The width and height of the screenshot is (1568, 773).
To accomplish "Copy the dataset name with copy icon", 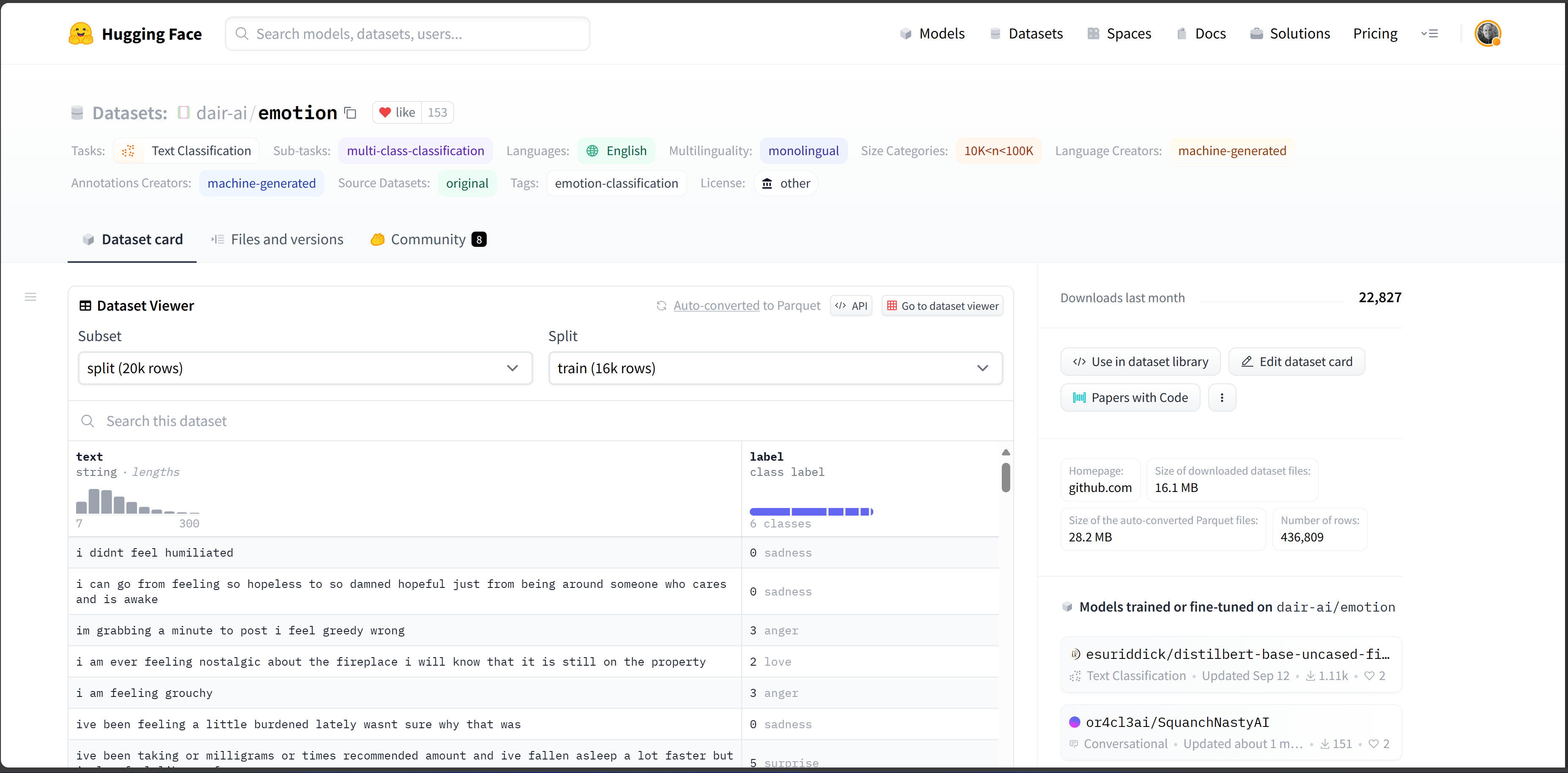I will (x=350, y=112).
